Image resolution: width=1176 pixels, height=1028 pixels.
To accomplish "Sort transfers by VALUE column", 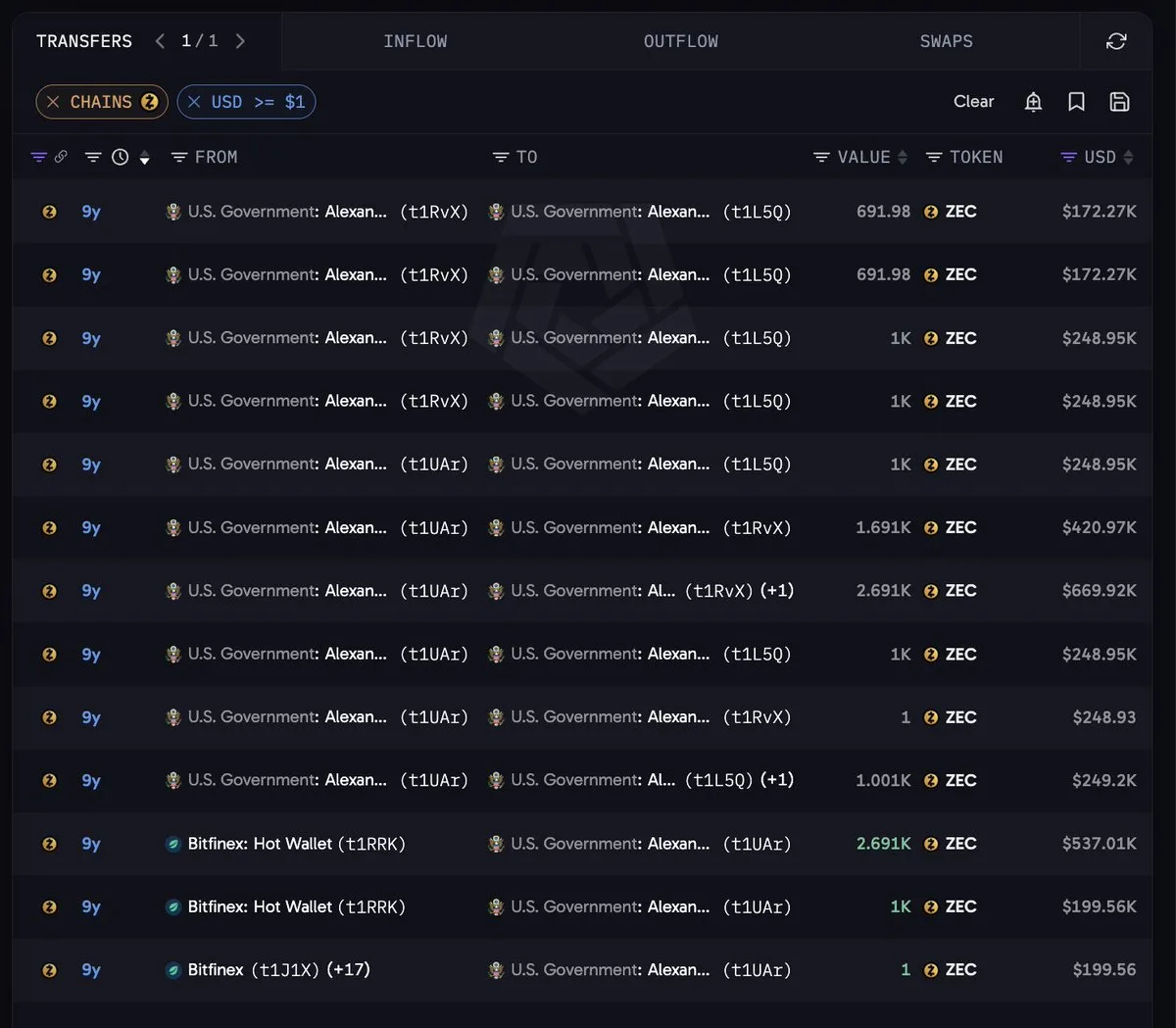I will click(860, 157).
